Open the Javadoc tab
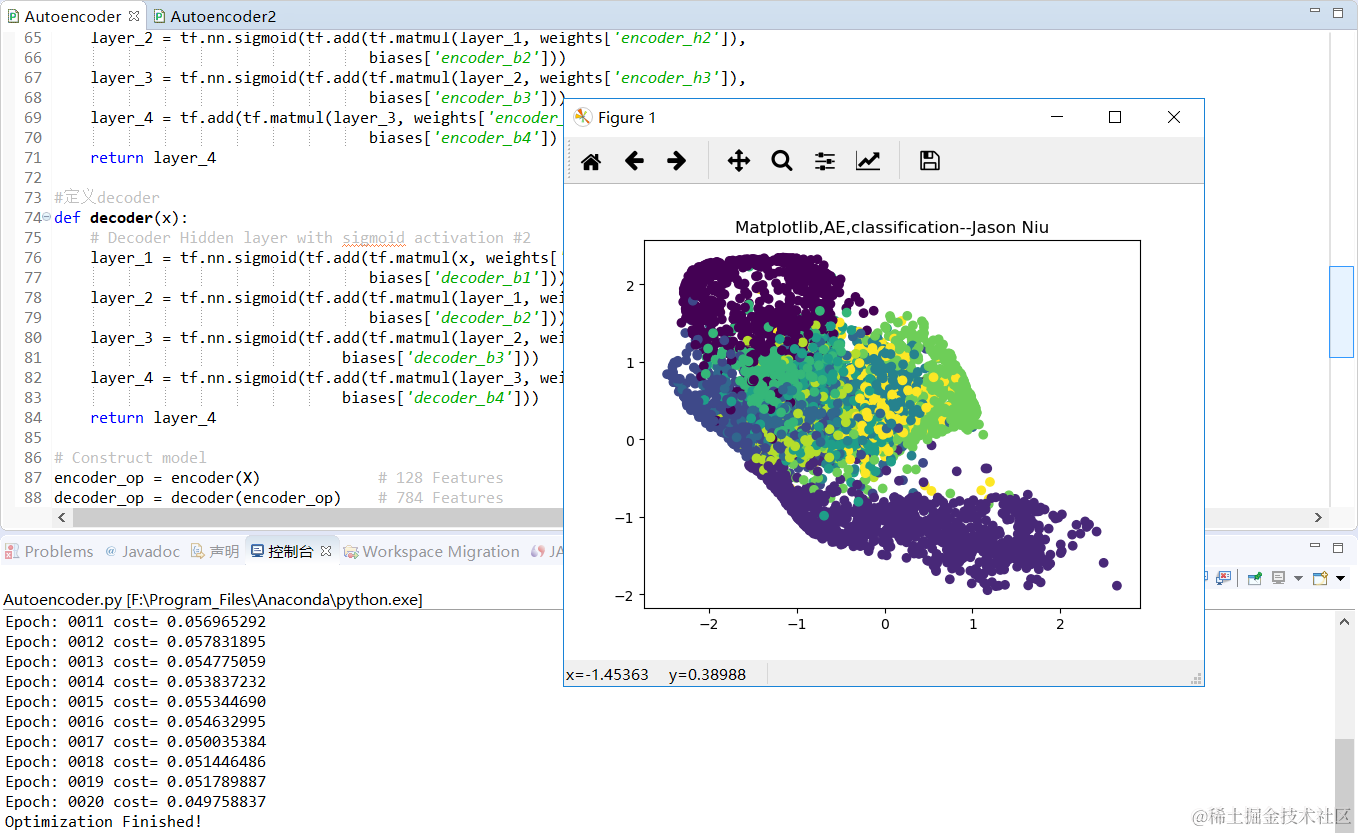Image resolution: width=1358 pixels, height=833 pixels. coord(143,551)
